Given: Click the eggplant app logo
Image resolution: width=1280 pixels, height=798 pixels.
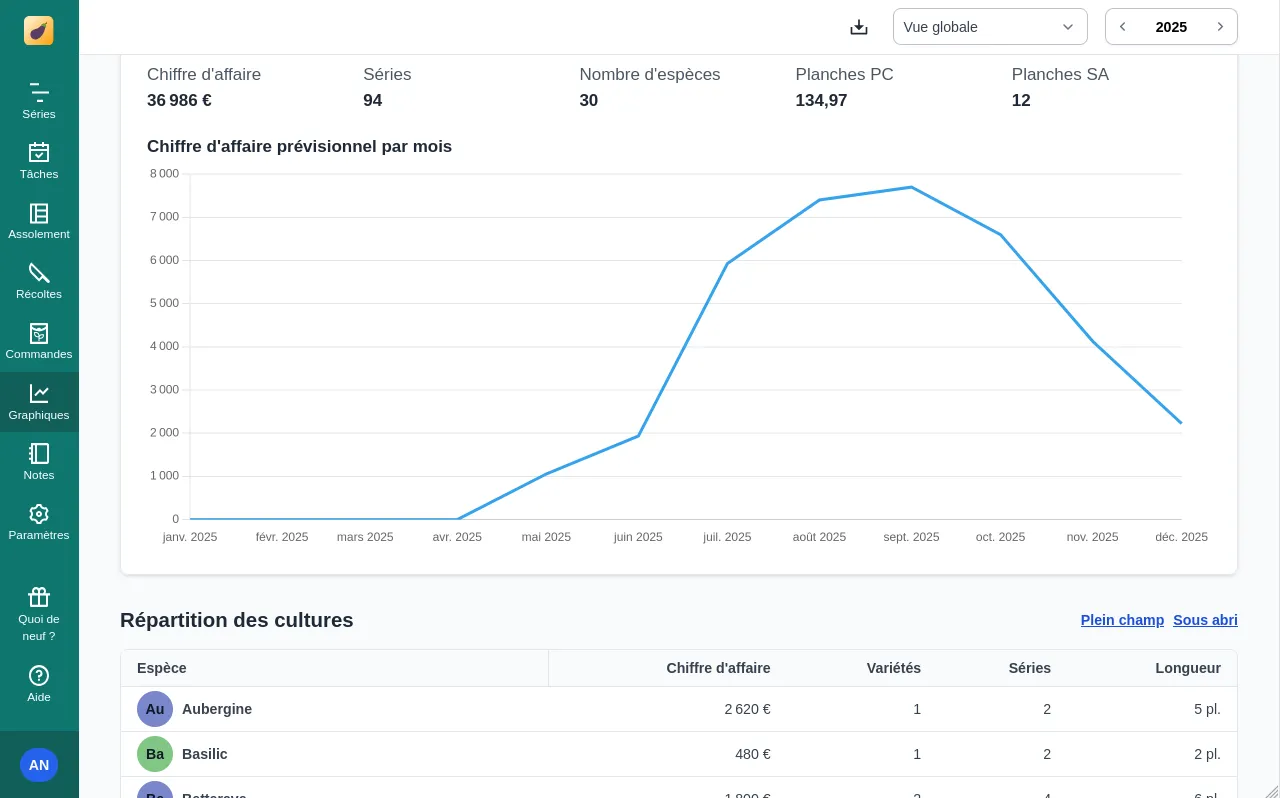Looking at the screenshot, I should 39,31.
